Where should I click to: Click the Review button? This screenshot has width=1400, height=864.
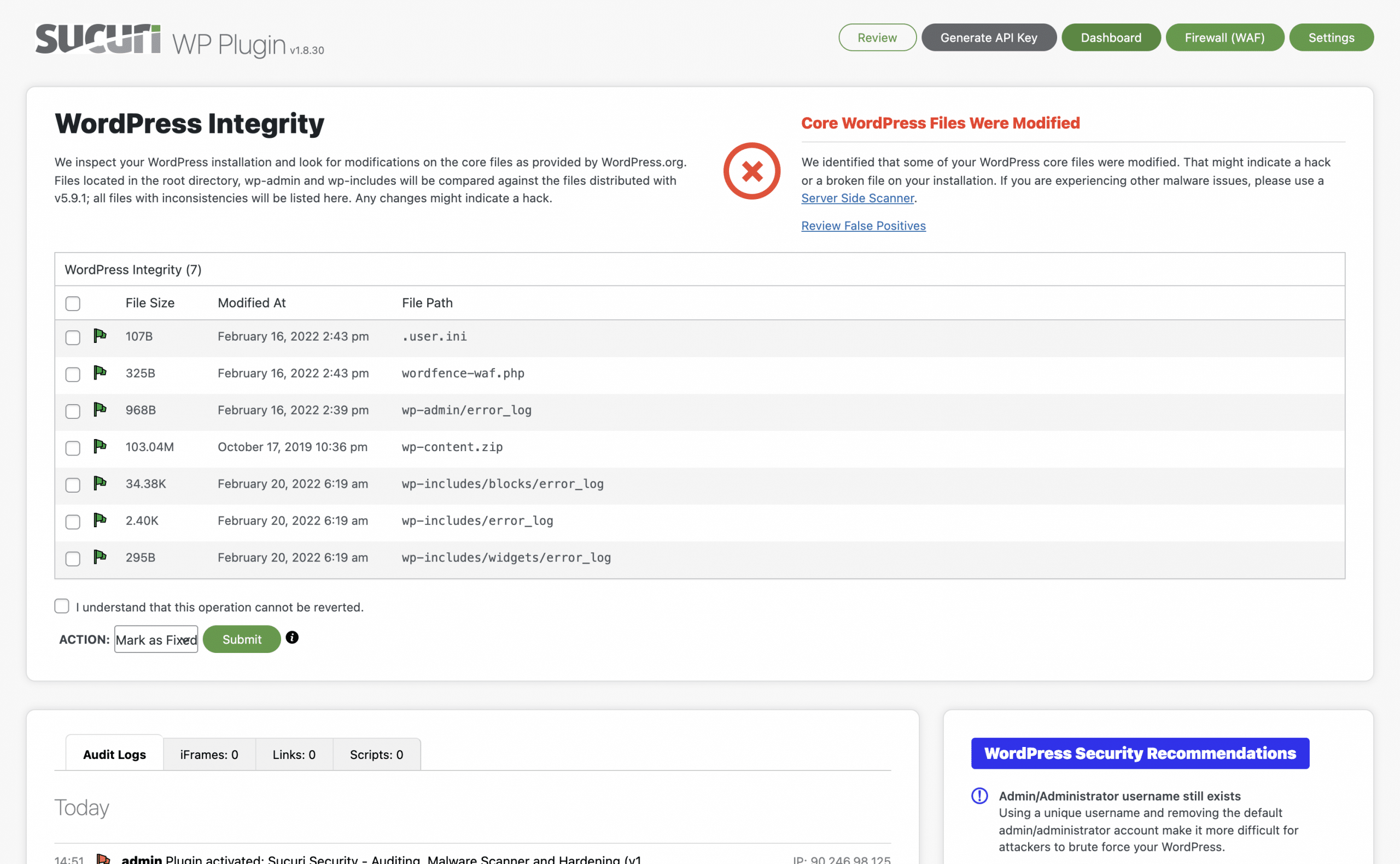pyautogui.click(x=877, y=38)
